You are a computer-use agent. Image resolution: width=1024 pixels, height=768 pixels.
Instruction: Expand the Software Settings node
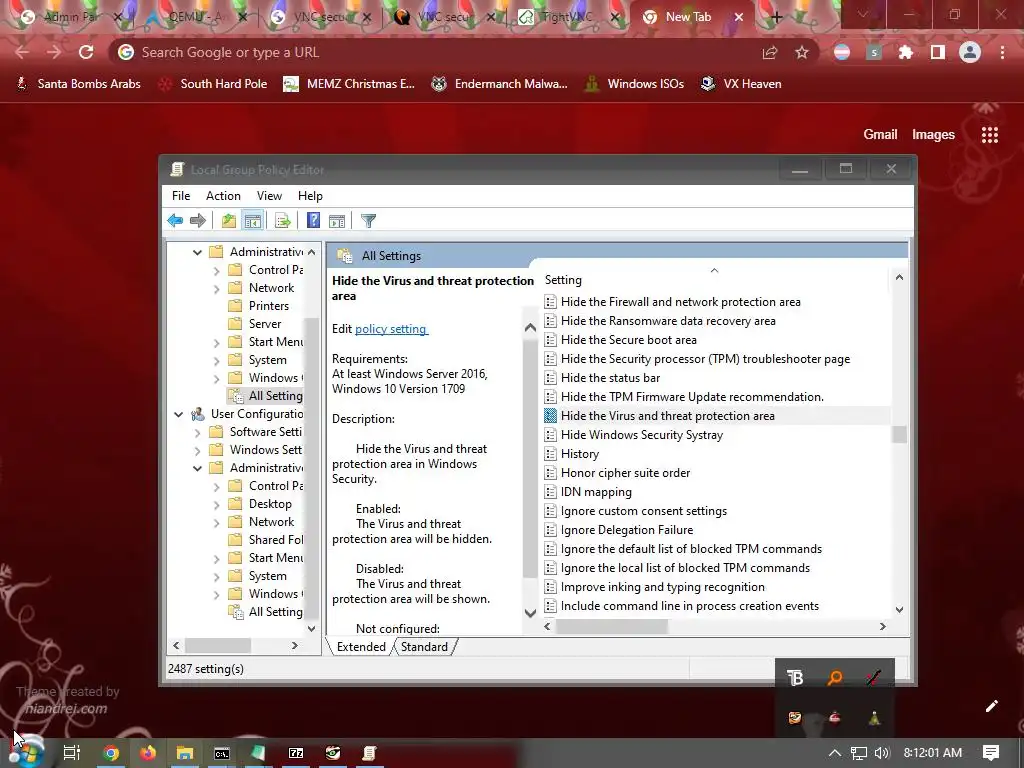pos(197,432)
